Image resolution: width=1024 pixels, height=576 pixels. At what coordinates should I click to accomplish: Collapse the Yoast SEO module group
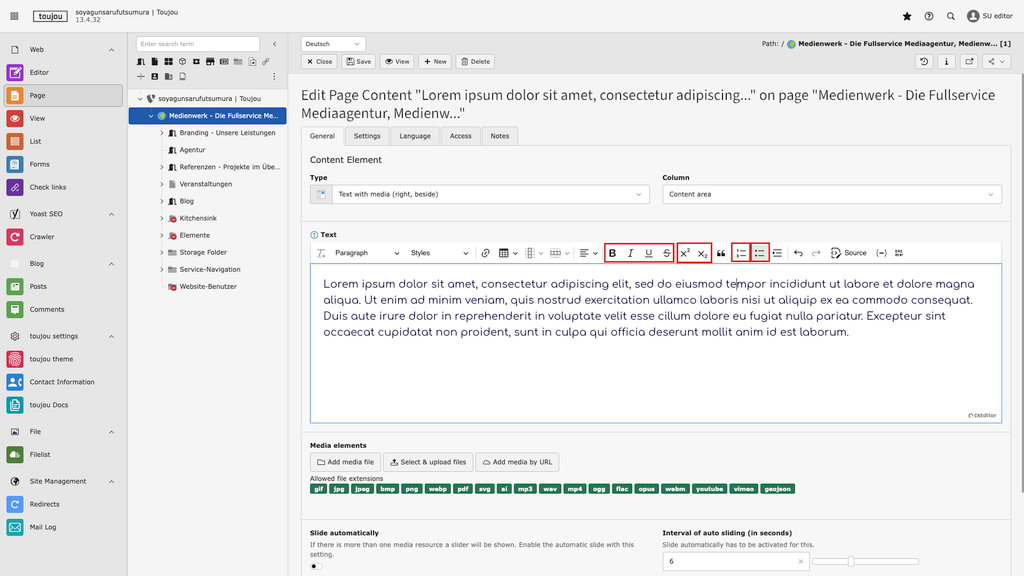(111, 214)
